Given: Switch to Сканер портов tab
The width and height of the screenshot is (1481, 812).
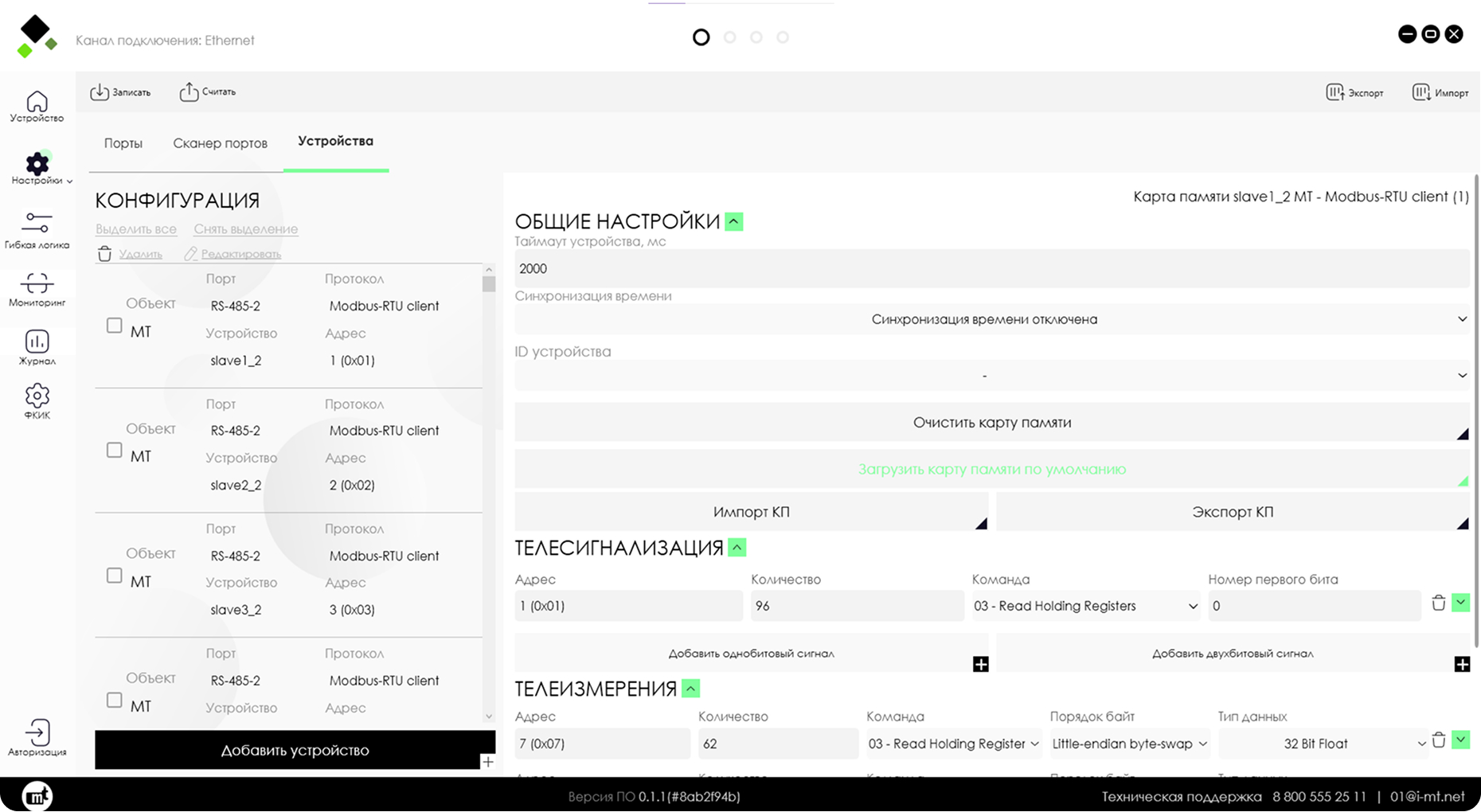Looking at the screenshot, I should pos(220,143).
